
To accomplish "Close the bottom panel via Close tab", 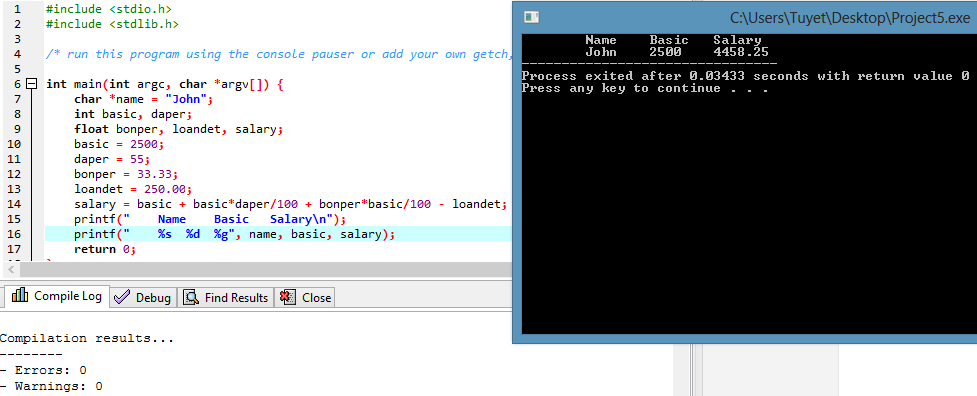I will 305,298.
